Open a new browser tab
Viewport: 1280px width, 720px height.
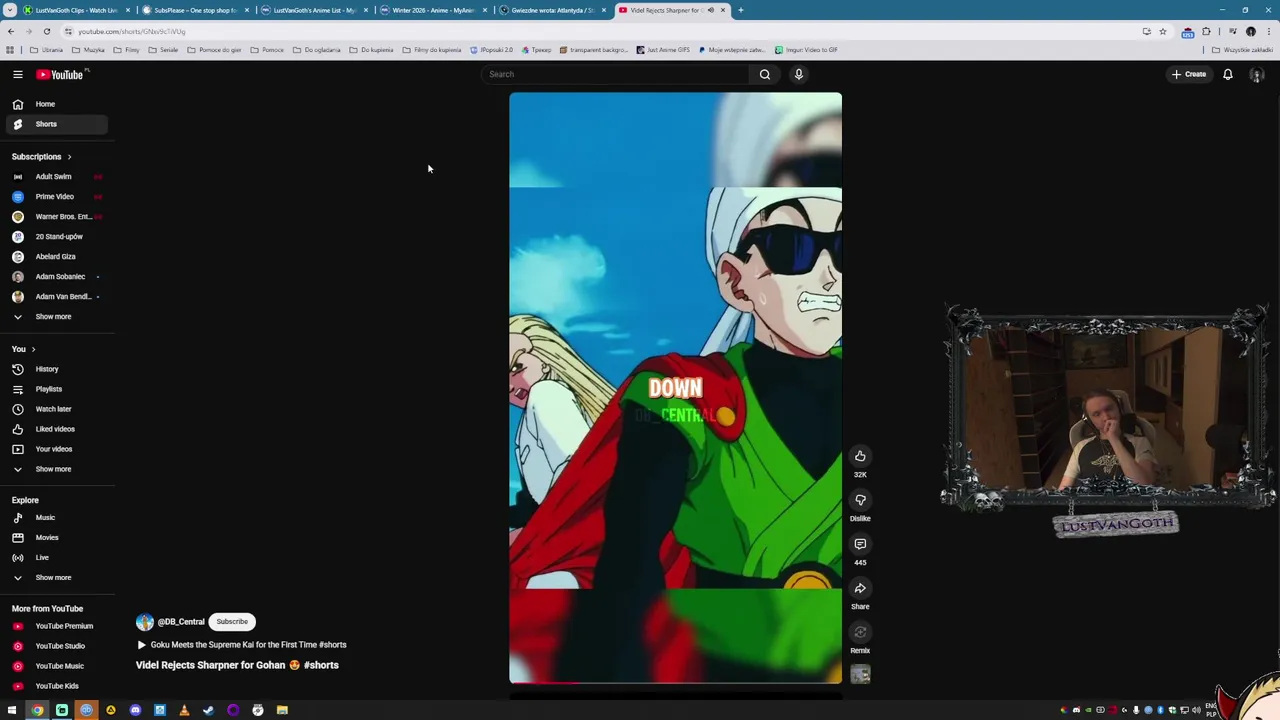740,10
